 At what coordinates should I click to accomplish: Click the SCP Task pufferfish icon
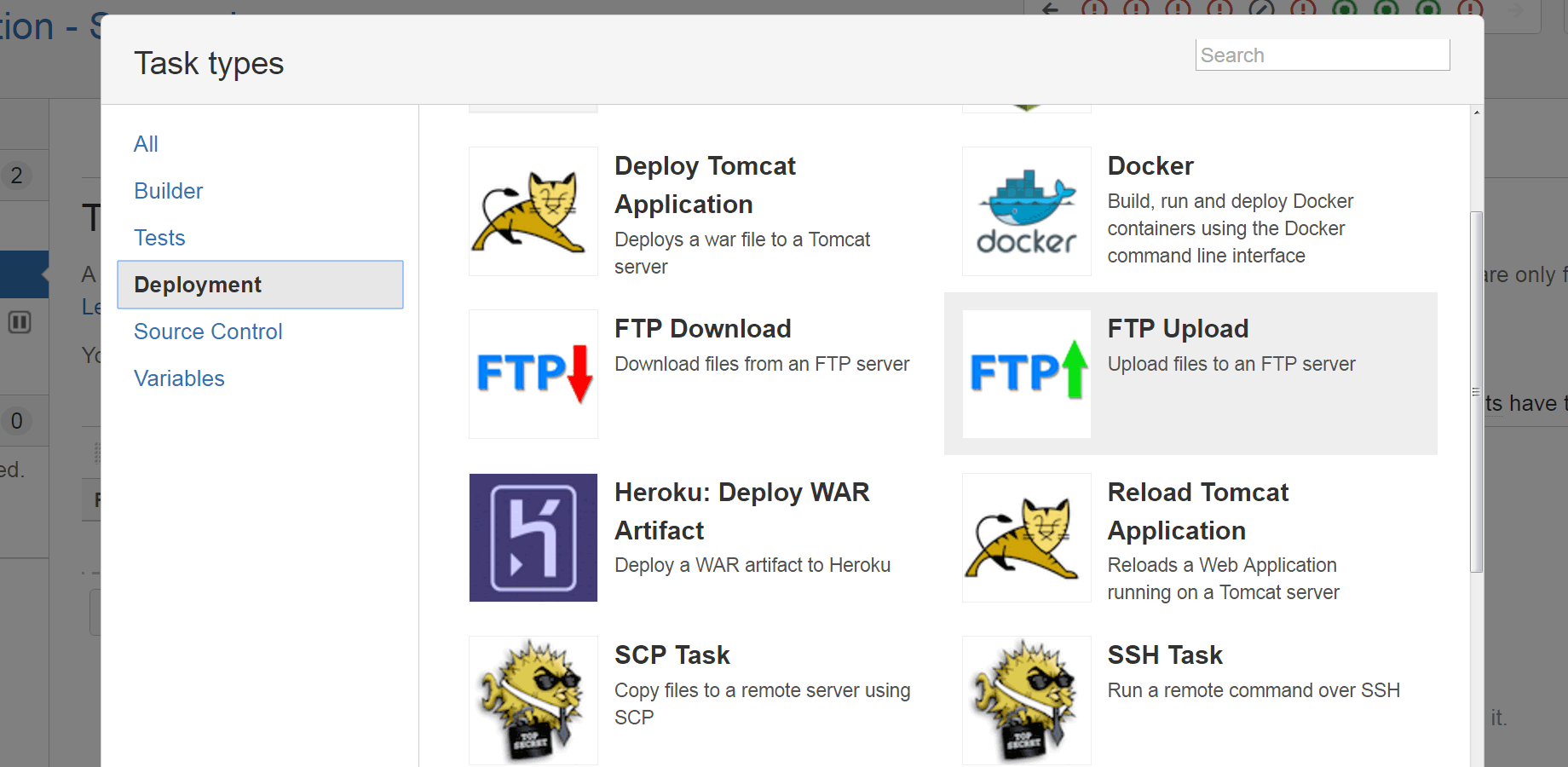(x=533, y=701)
